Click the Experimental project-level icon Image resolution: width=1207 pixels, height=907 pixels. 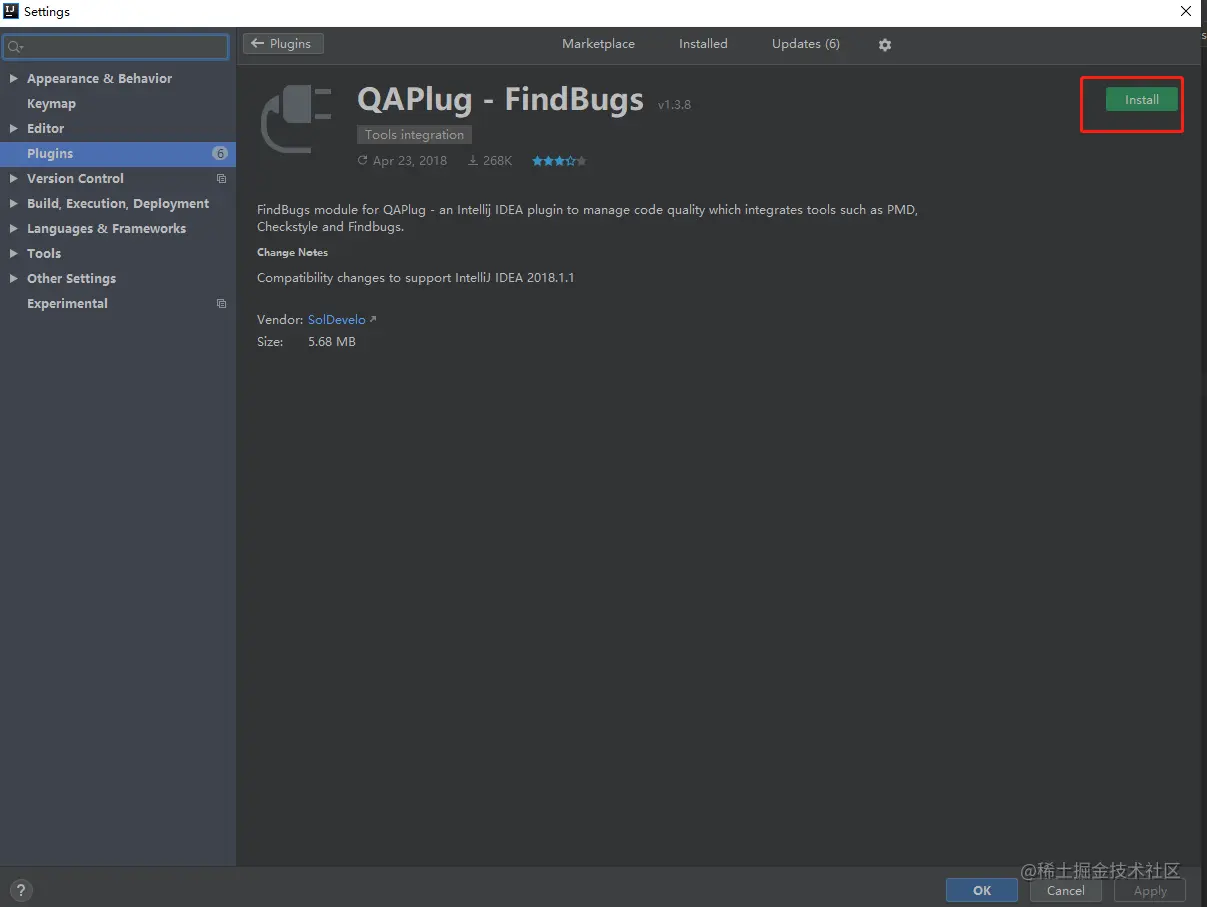(221, 304)
